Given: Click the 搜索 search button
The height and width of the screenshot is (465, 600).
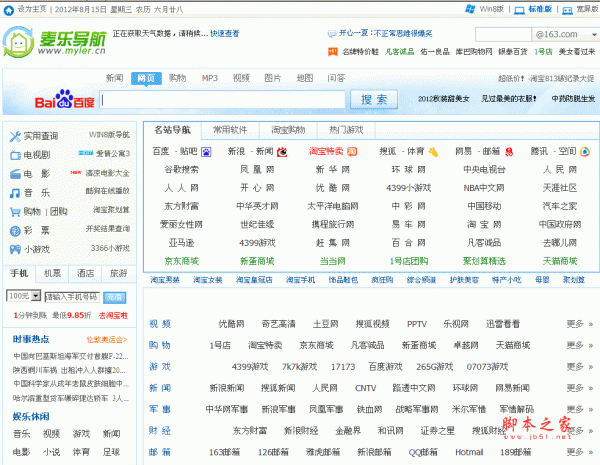Looking at the screenshot, I should tap(374, 100).
